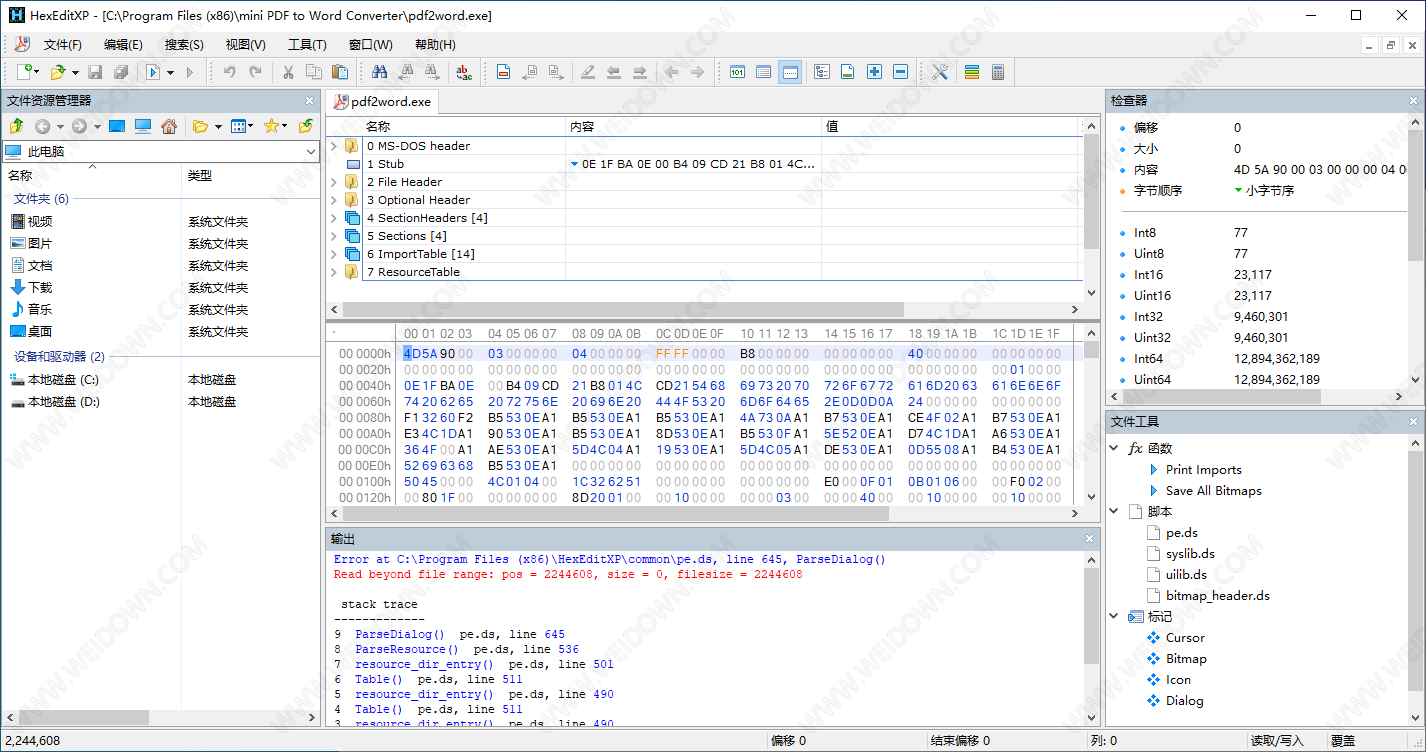The height and width of the screenshot is (752, 1426).
Task: Select bitmap_header.ds script
Action: (1218, 595)
